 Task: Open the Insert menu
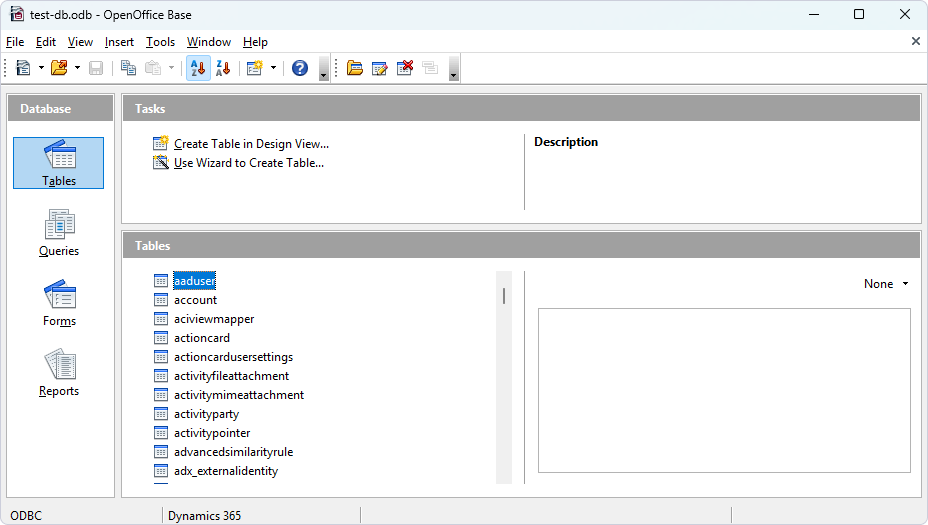(119, 42)
